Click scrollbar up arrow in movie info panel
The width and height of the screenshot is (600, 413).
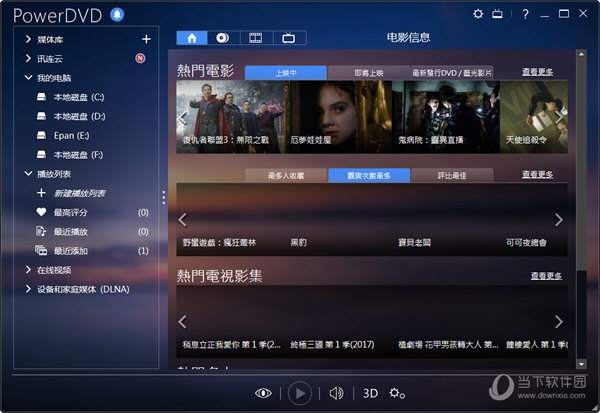581,54
